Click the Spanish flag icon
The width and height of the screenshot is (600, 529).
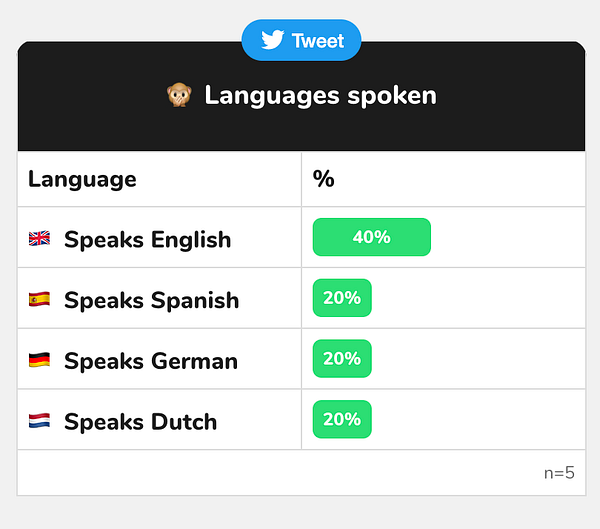click(x=39, y=299)
